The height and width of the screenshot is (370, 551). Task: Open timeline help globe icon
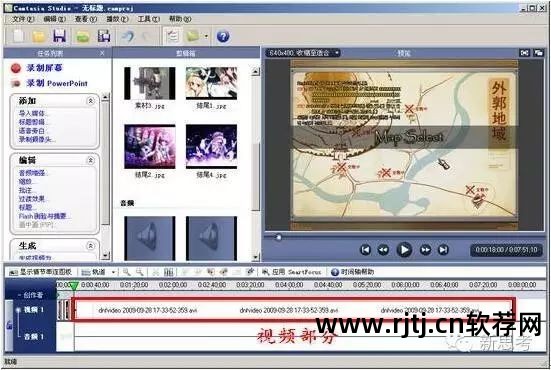click(335, 272)
